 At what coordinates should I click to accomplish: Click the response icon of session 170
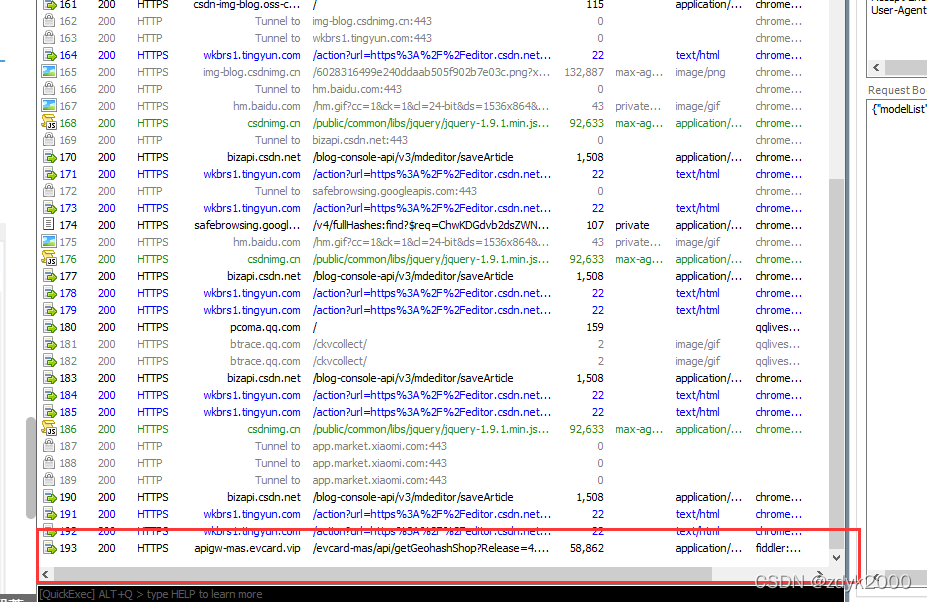[49, 157]
